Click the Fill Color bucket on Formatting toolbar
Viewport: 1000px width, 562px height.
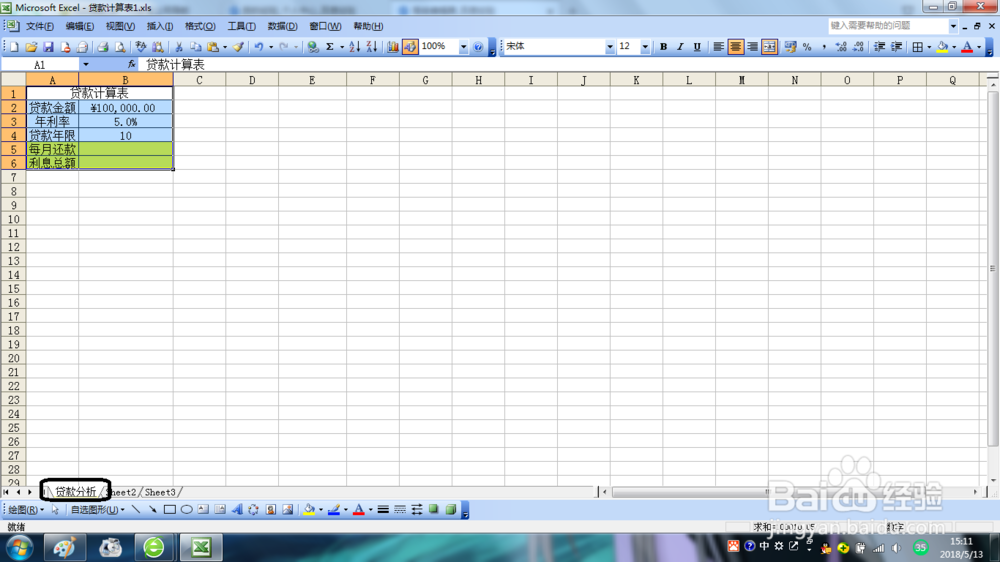coord(942,47)
